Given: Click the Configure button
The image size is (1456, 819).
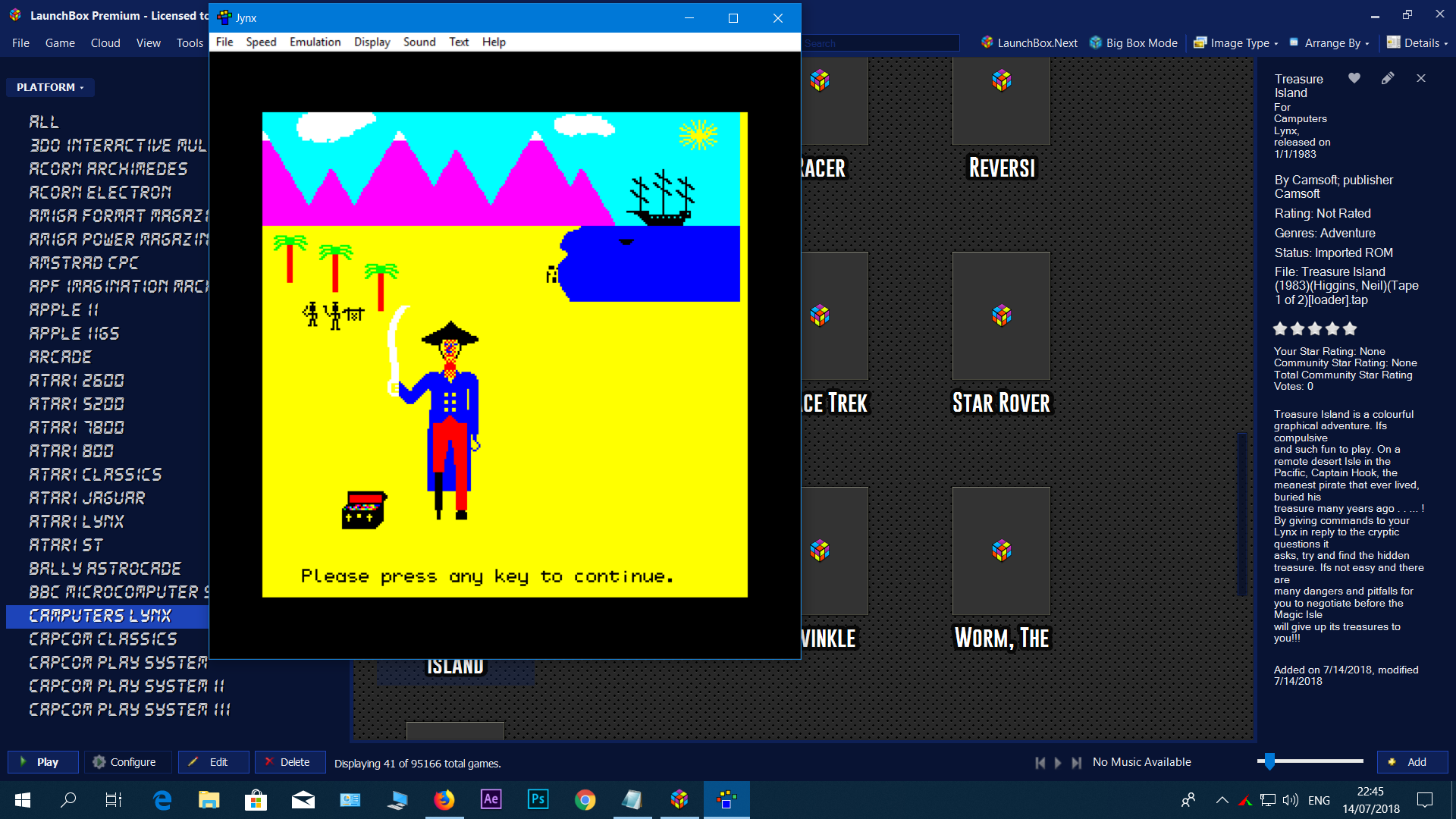Looking at the screenshot, I should pyautogui.click(x=127, y=762).
